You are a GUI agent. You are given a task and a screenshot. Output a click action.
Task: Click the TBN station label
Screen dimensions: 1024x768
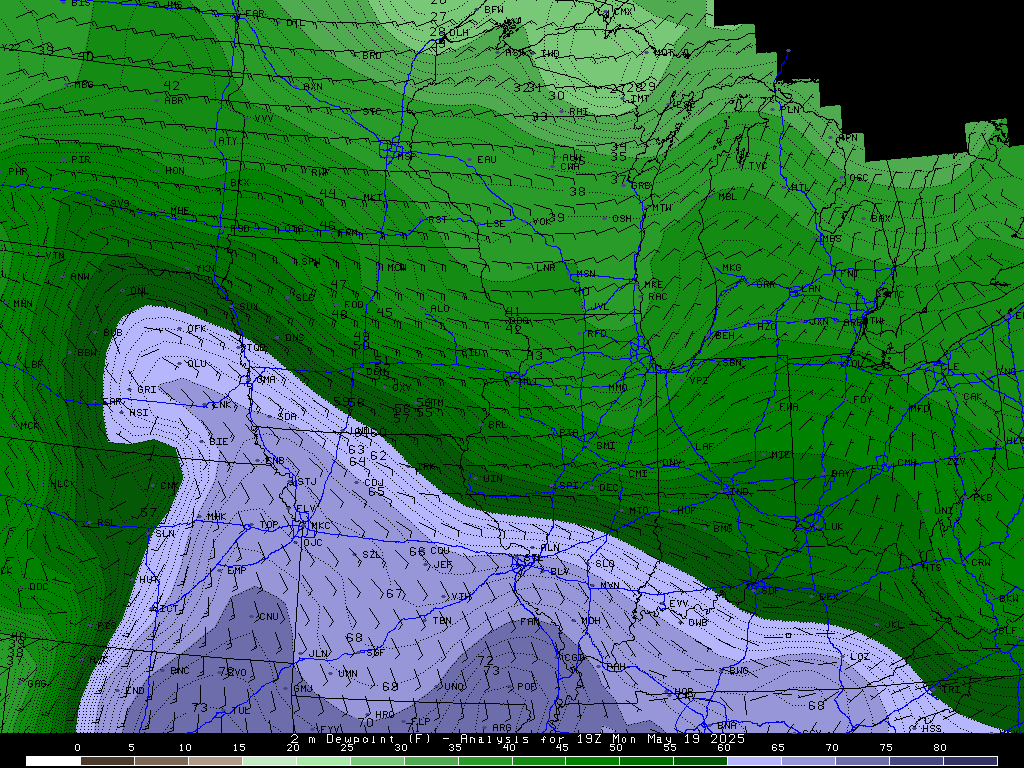click(x=442, y=621)
